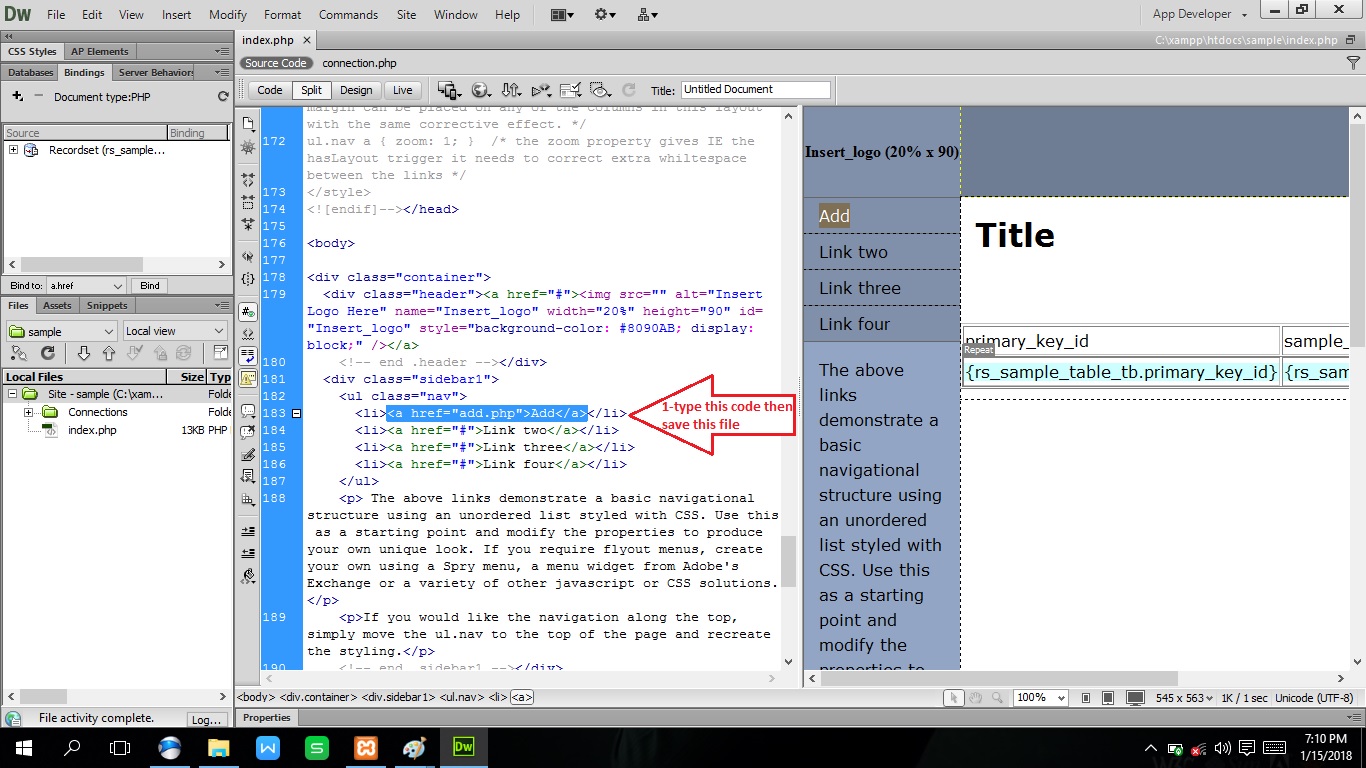Open the Local view dropdown

pyautogui.click(x=175, y=331)
